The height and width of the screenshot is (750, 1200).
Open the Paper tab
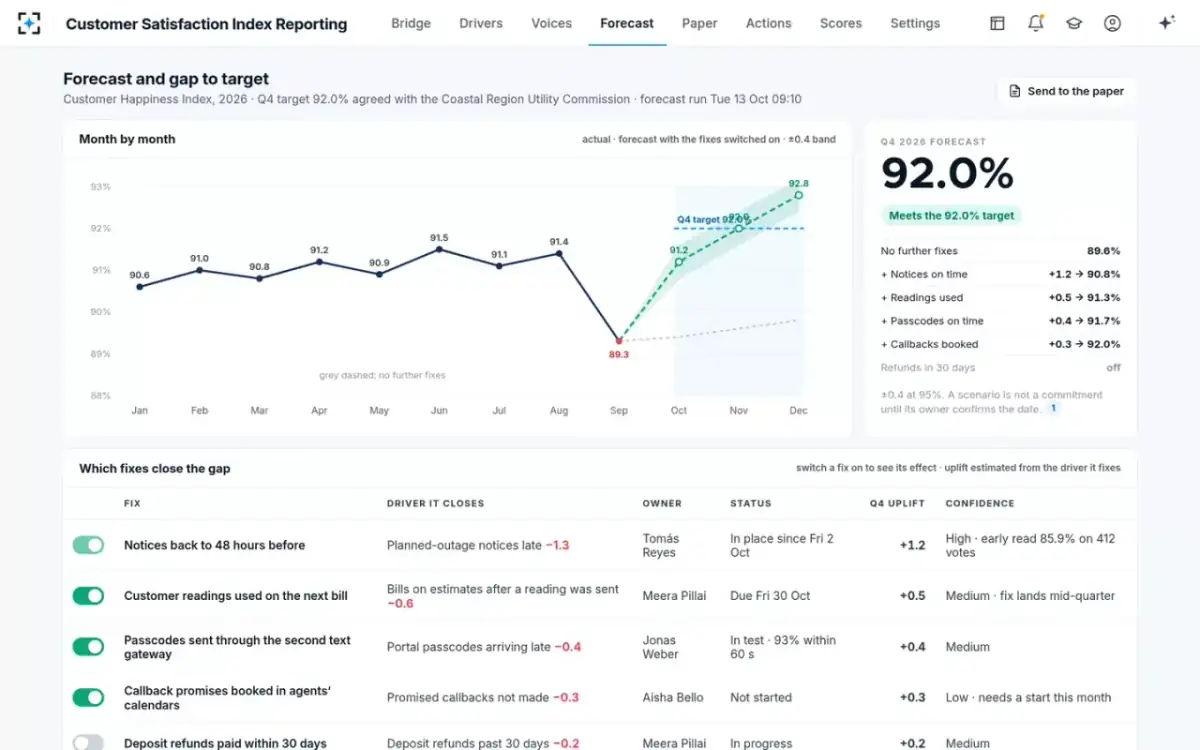tap(700, 23)
